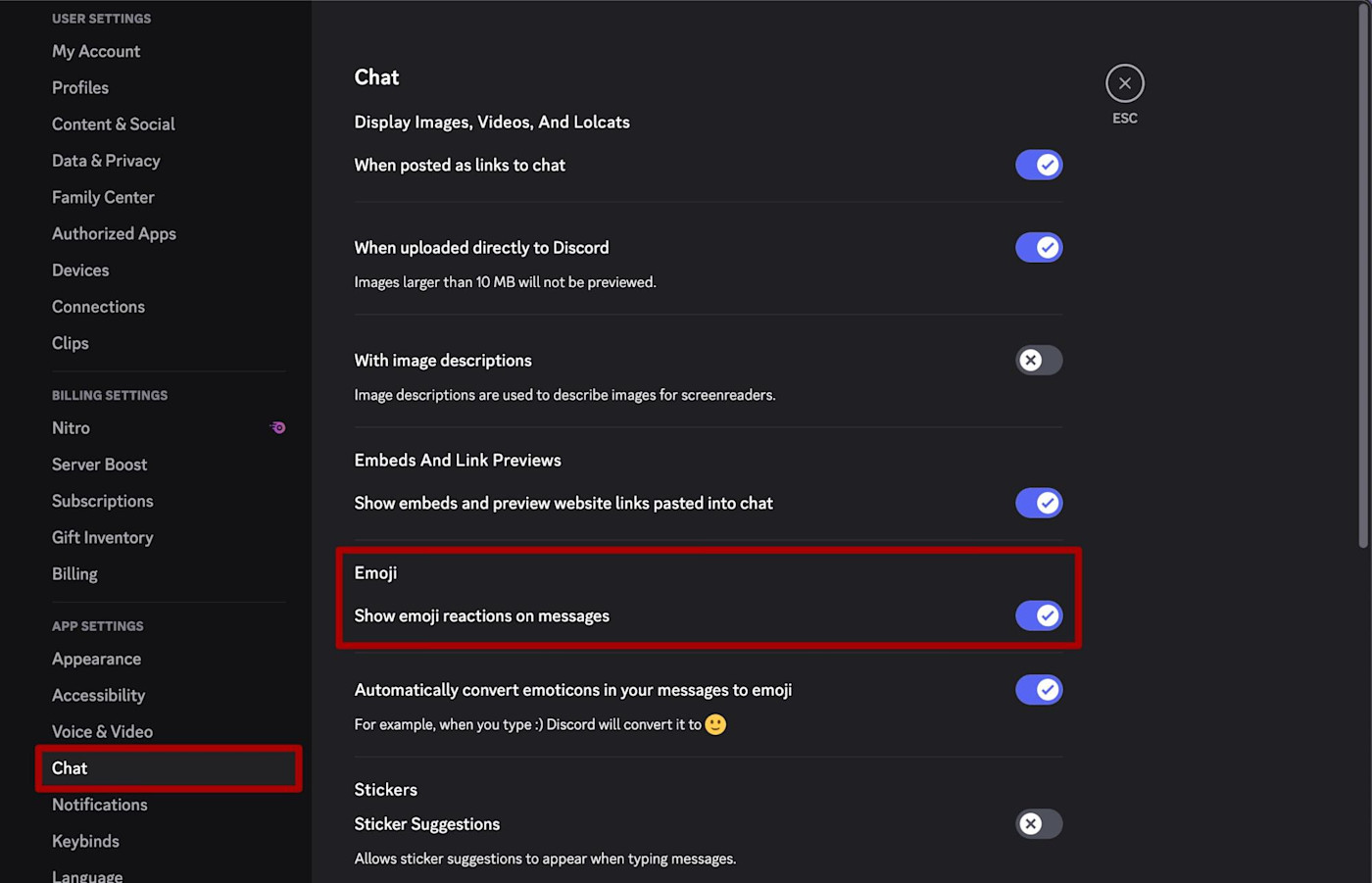Turn off previews when uploaded directly to Discord
This screenshot has width=1372, height=883.
tap(1039, 247)
